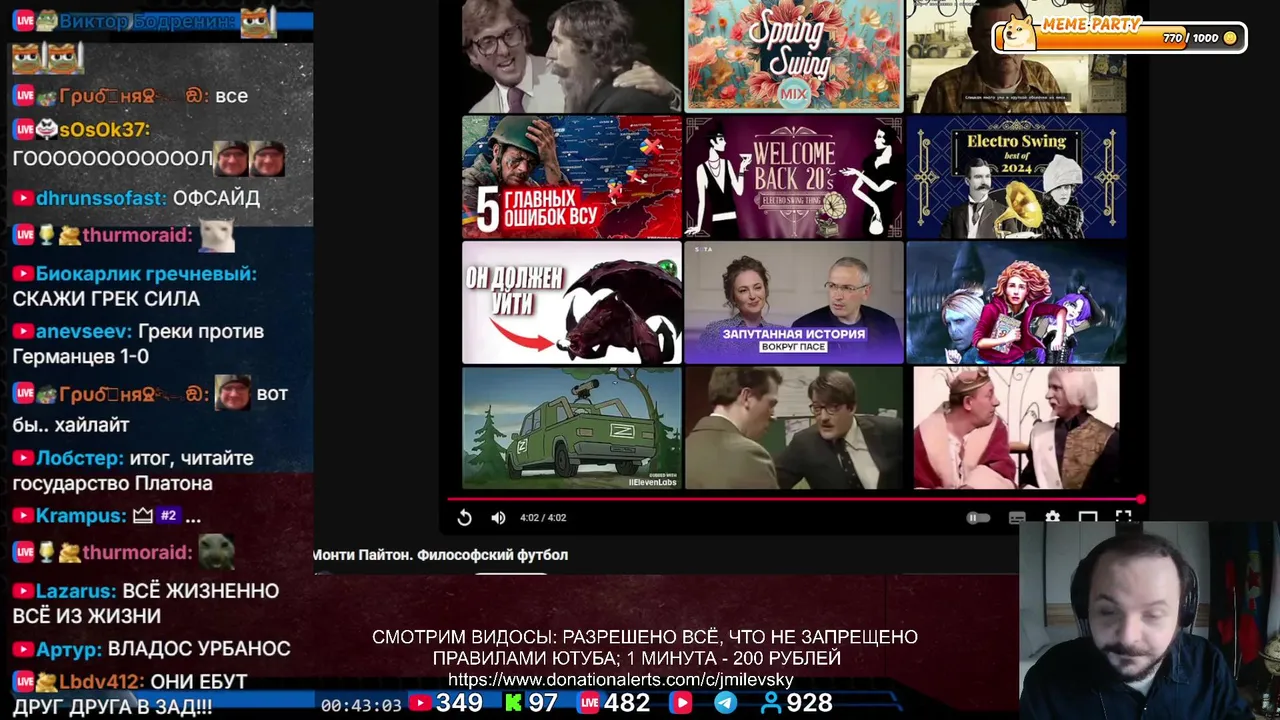1280x720 pixels.
Task: Open the animated fantasy characters thumbnail
Action: 1016,302
